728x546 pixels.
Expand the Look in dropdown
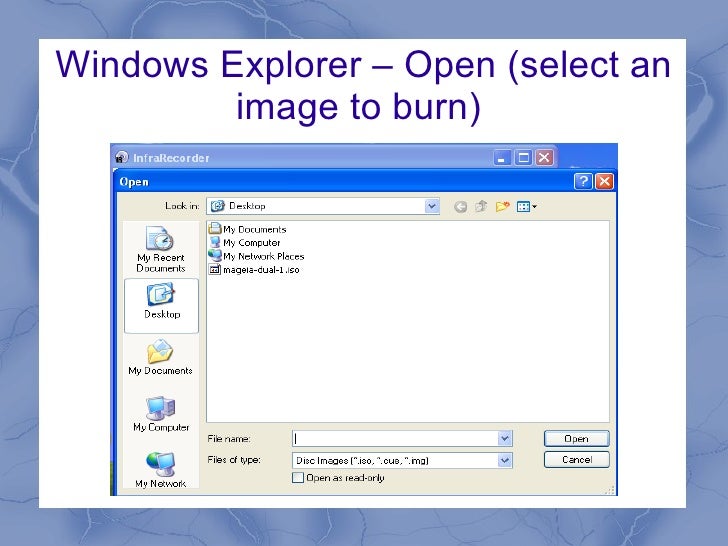point(432,206)
